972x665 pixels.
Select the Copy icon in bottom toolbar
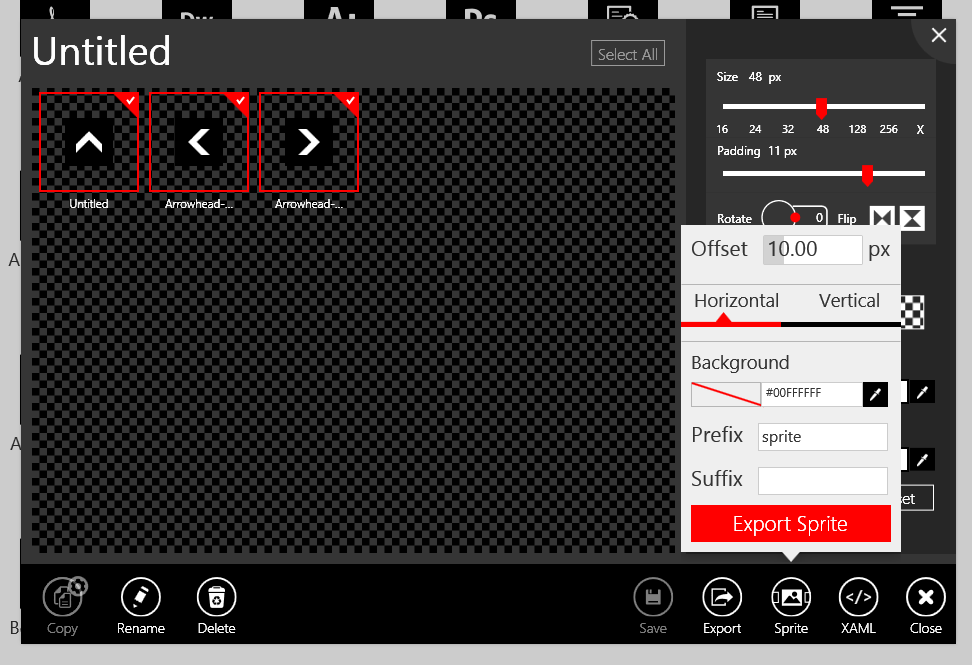click(62, 597)
